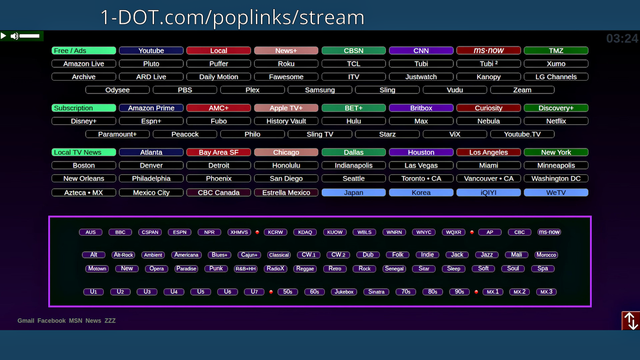Select the U1 station button
Screen dimensions: 640x360
point(93,292)
